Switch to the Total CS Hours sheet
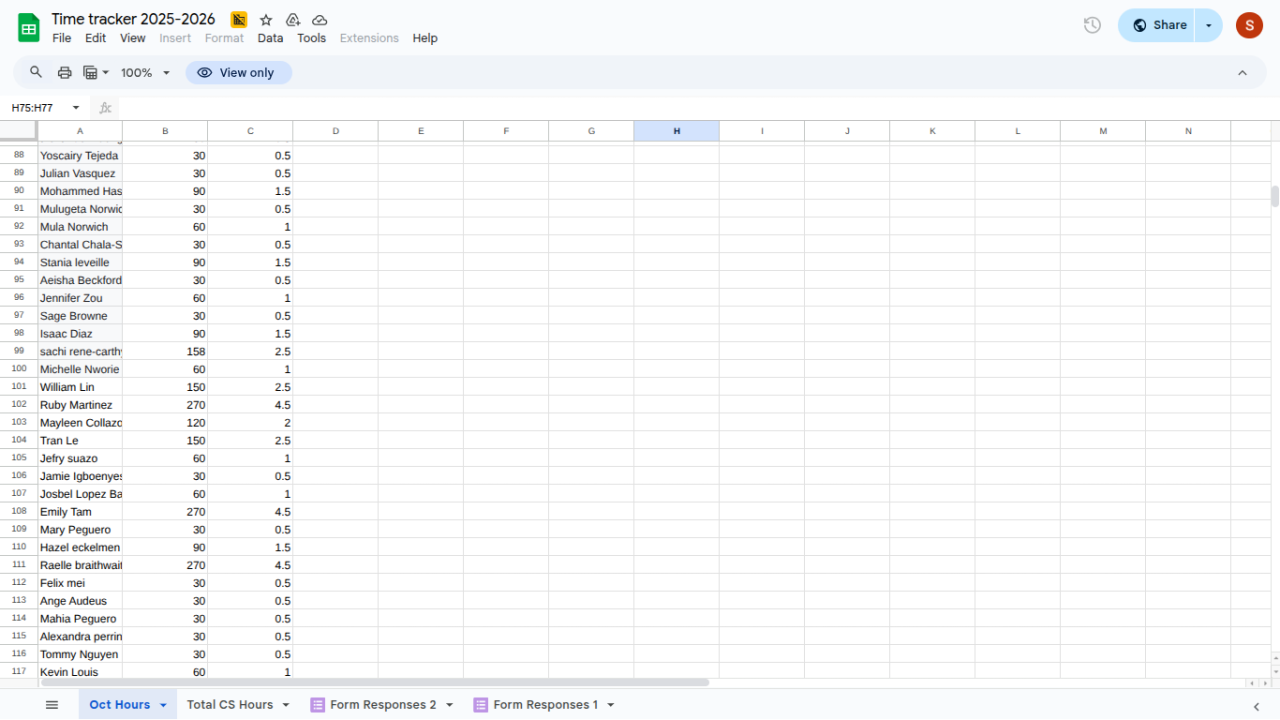 coord(230,705)
